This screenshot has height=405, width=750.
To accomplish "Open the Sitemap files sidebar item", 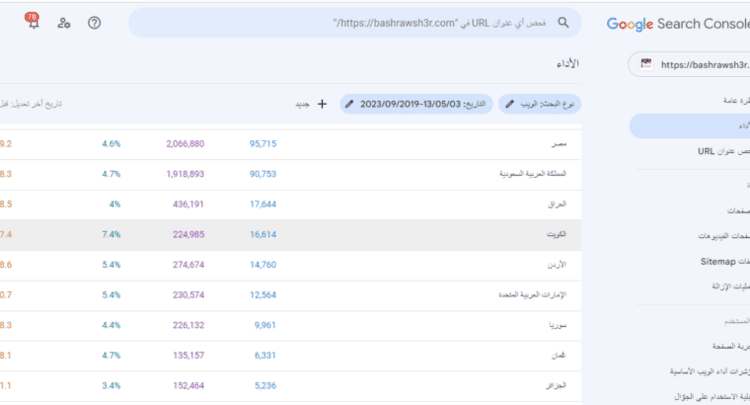I will [725, 262].
